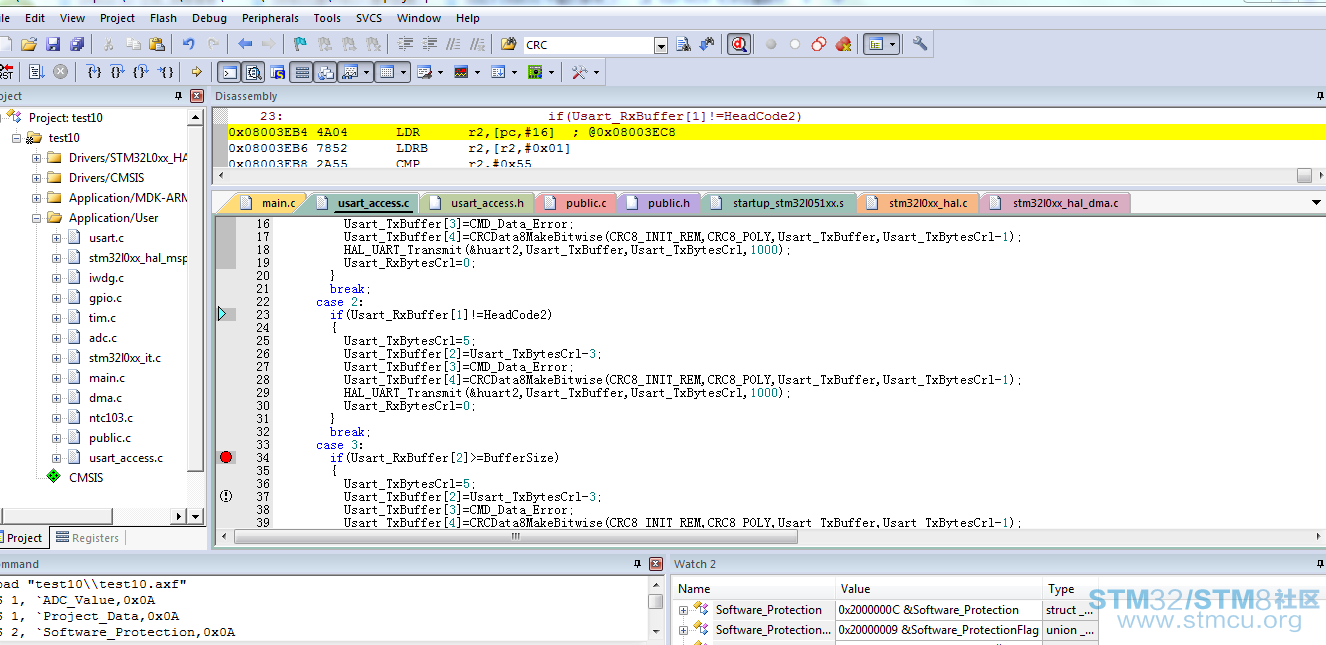
Task: Open a file with the Open toolbar icon
Action: (x=29, y=44)
